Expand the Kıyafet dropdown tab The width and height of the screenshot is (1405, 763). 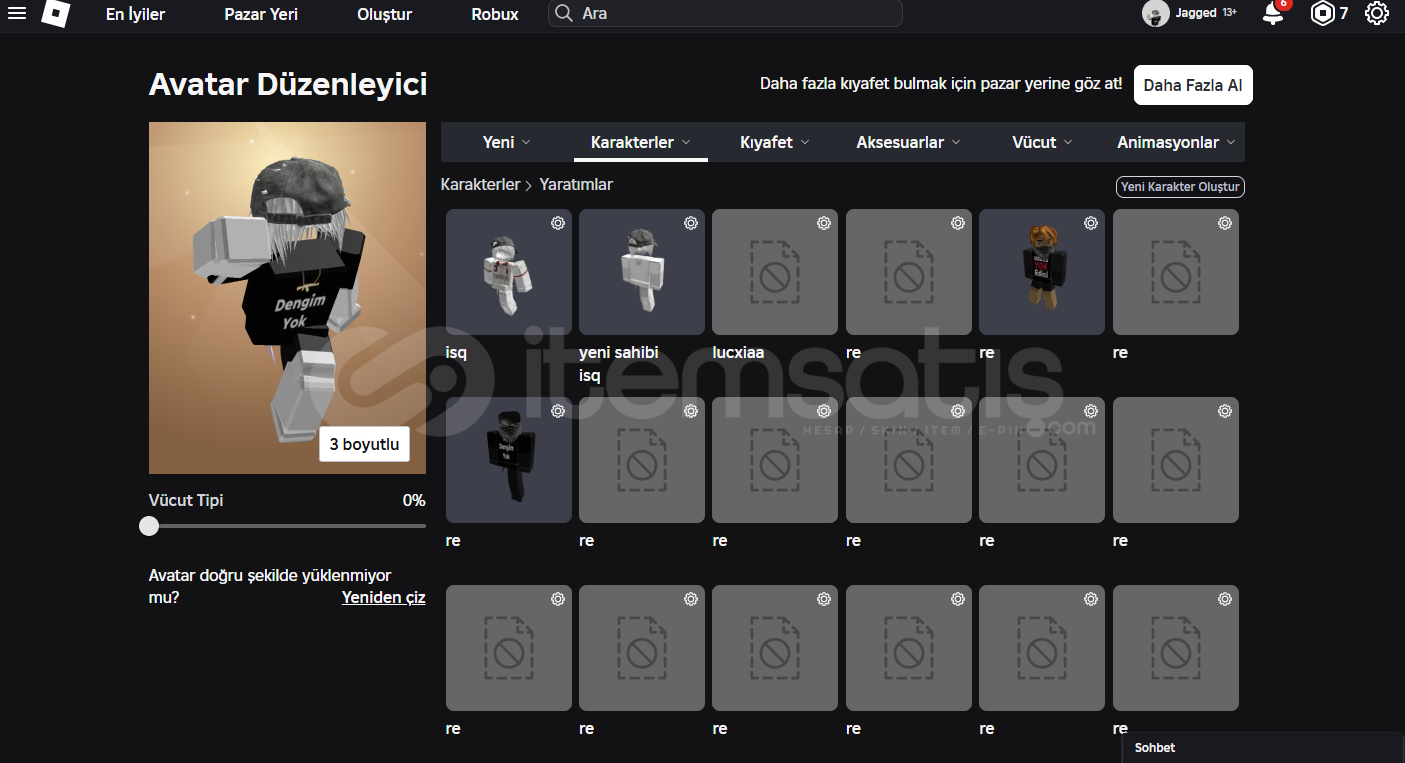click(x=775, y=142)
